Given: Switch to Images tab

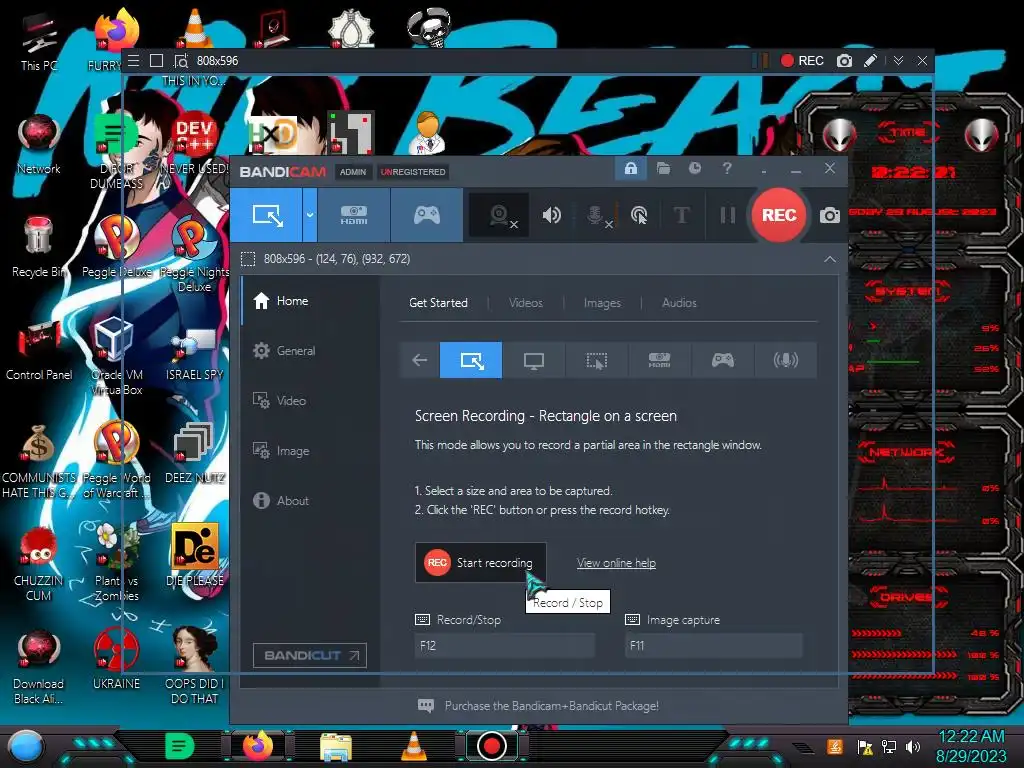Looking at the screenshot, I should tap(602, 303).
